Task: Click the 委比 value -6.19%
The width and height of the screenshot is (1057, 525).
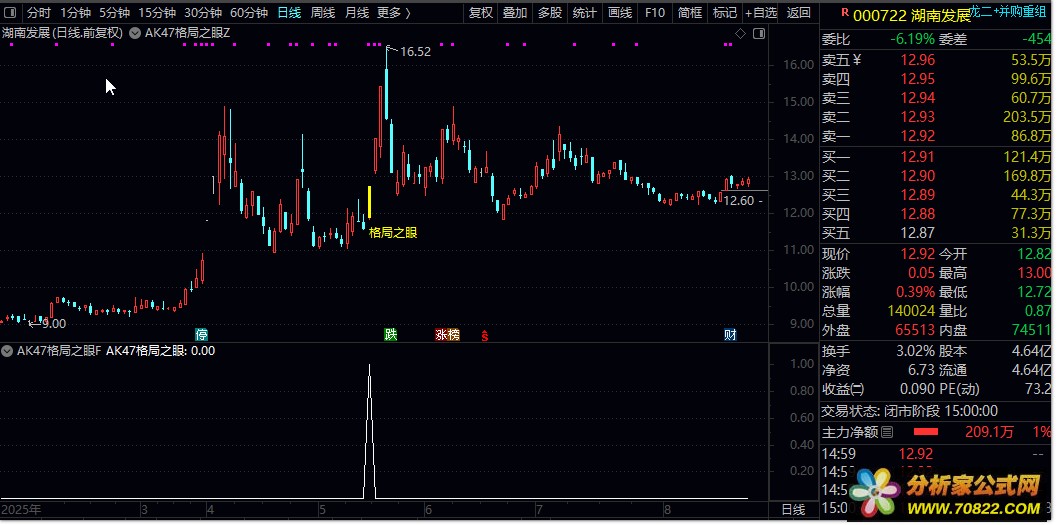Action: [x=912, y=39]
